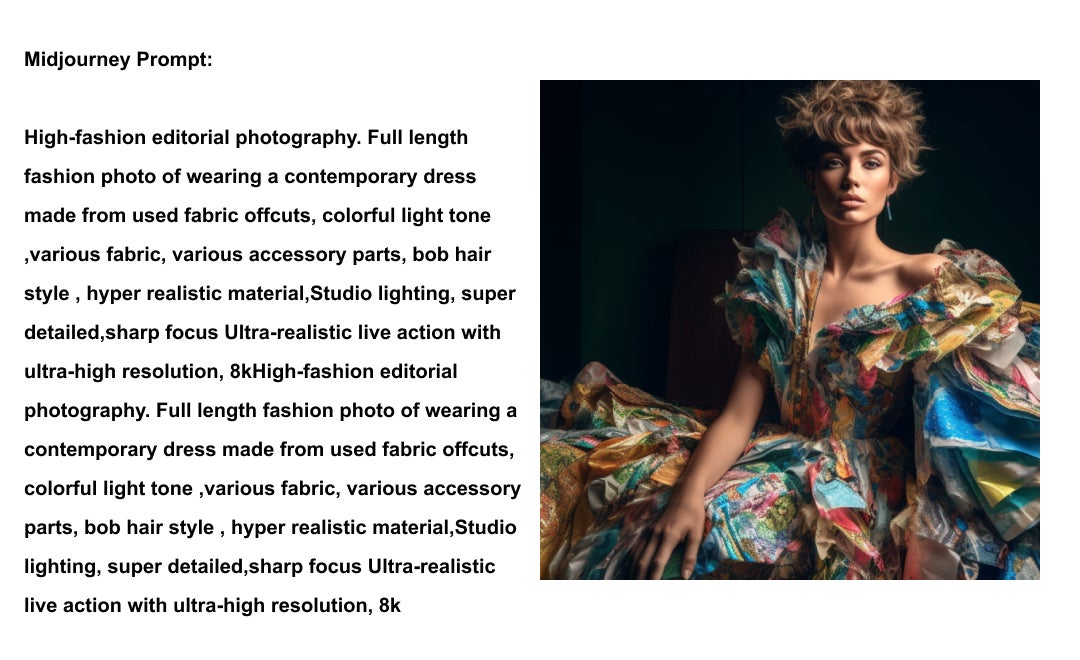
Task: Click 'Studio' in 'material,Studio lighting, super' line
Action: (341, 293)
